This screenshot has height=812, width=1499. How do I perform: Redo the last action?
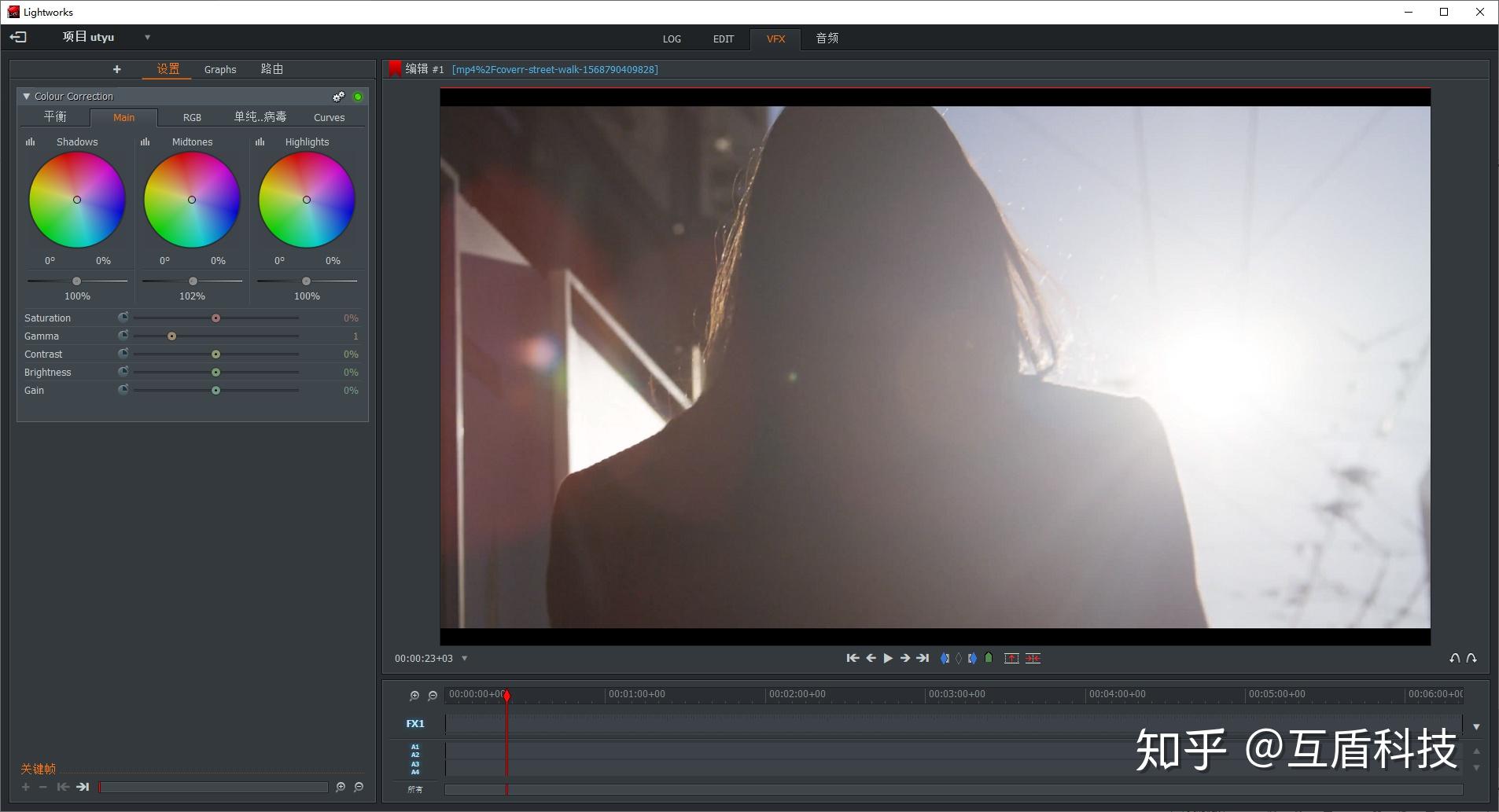(1471, 658)
